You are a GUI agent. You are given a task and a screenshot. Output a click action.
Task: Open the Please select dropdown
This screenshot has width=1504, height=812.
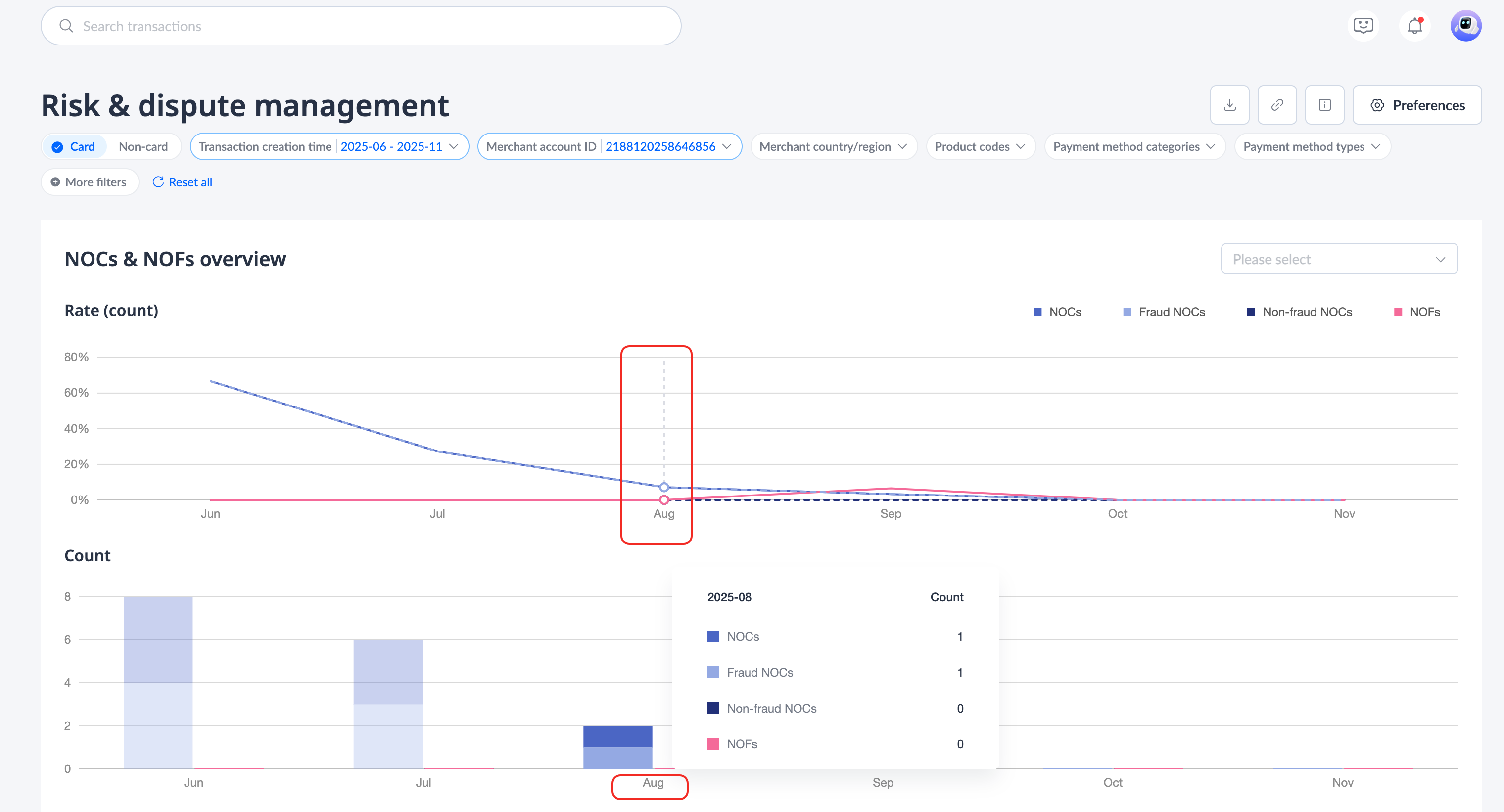(x=1339, y=259)
